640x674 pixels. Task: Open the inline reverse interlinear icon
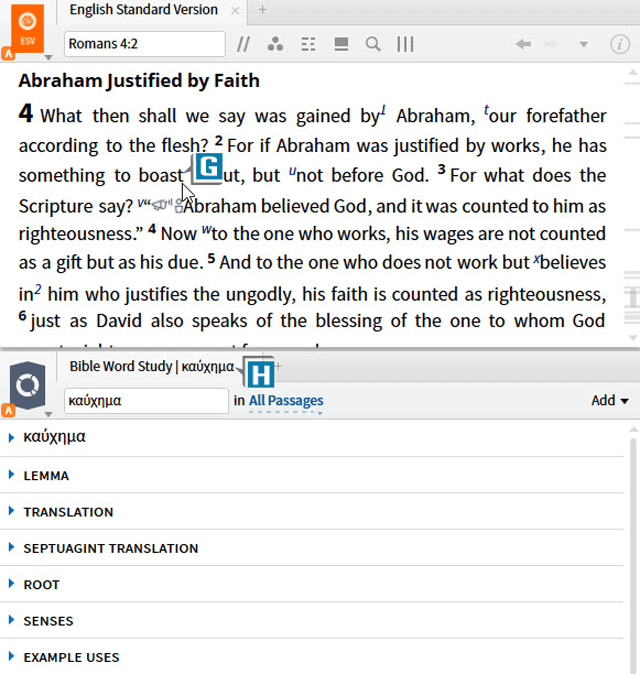point(341,44)
